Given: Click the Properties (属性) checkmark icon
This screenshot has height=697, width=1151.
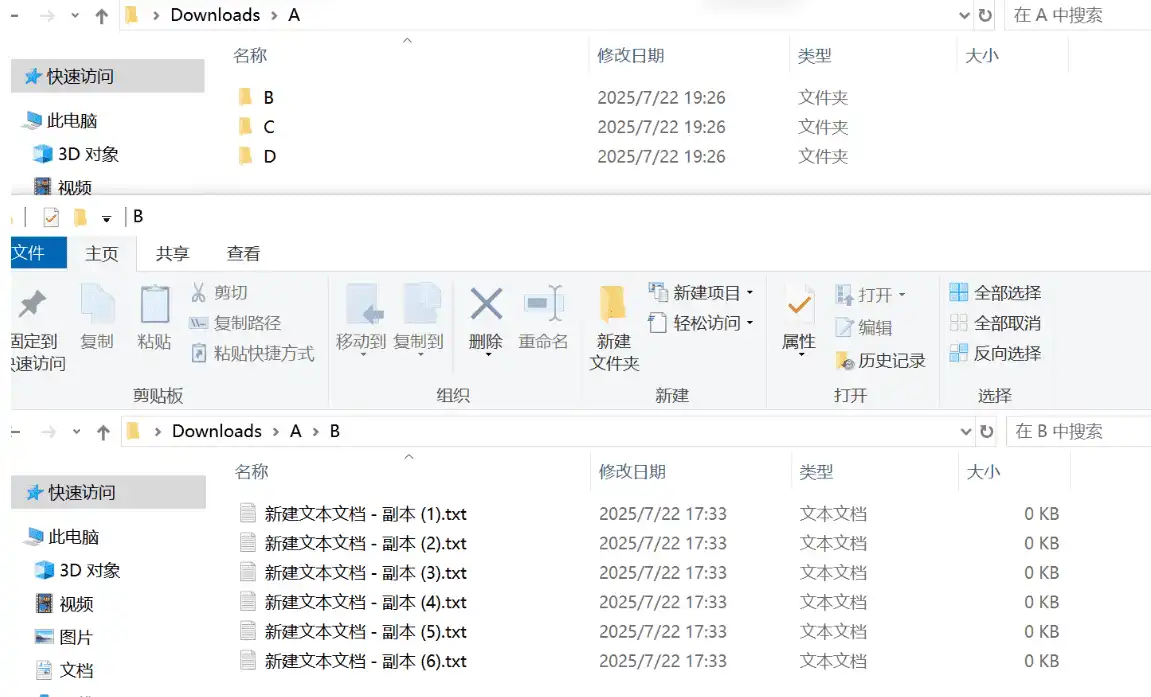Looking at the screenshot, I should coord(799,304).
